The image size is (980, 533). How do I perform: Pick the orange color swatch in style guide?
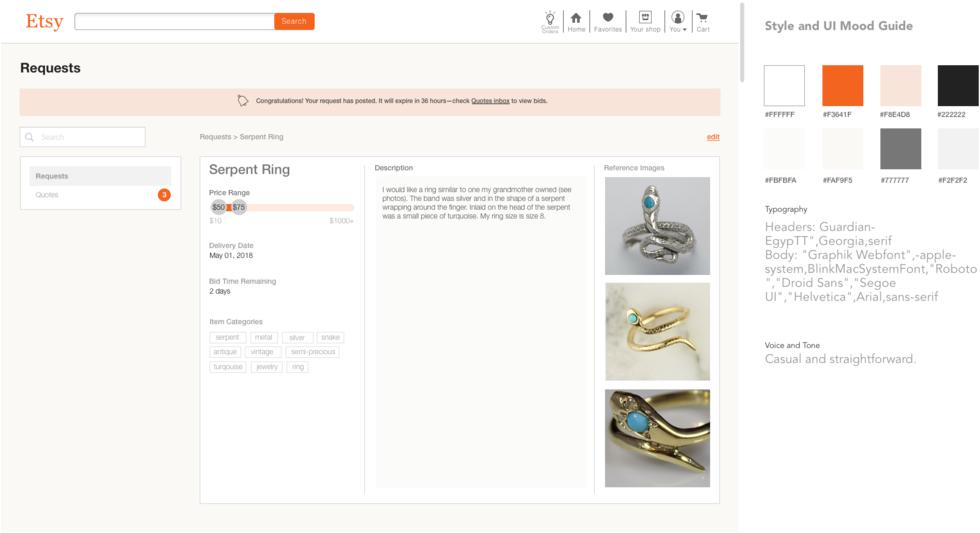point(842,86)
